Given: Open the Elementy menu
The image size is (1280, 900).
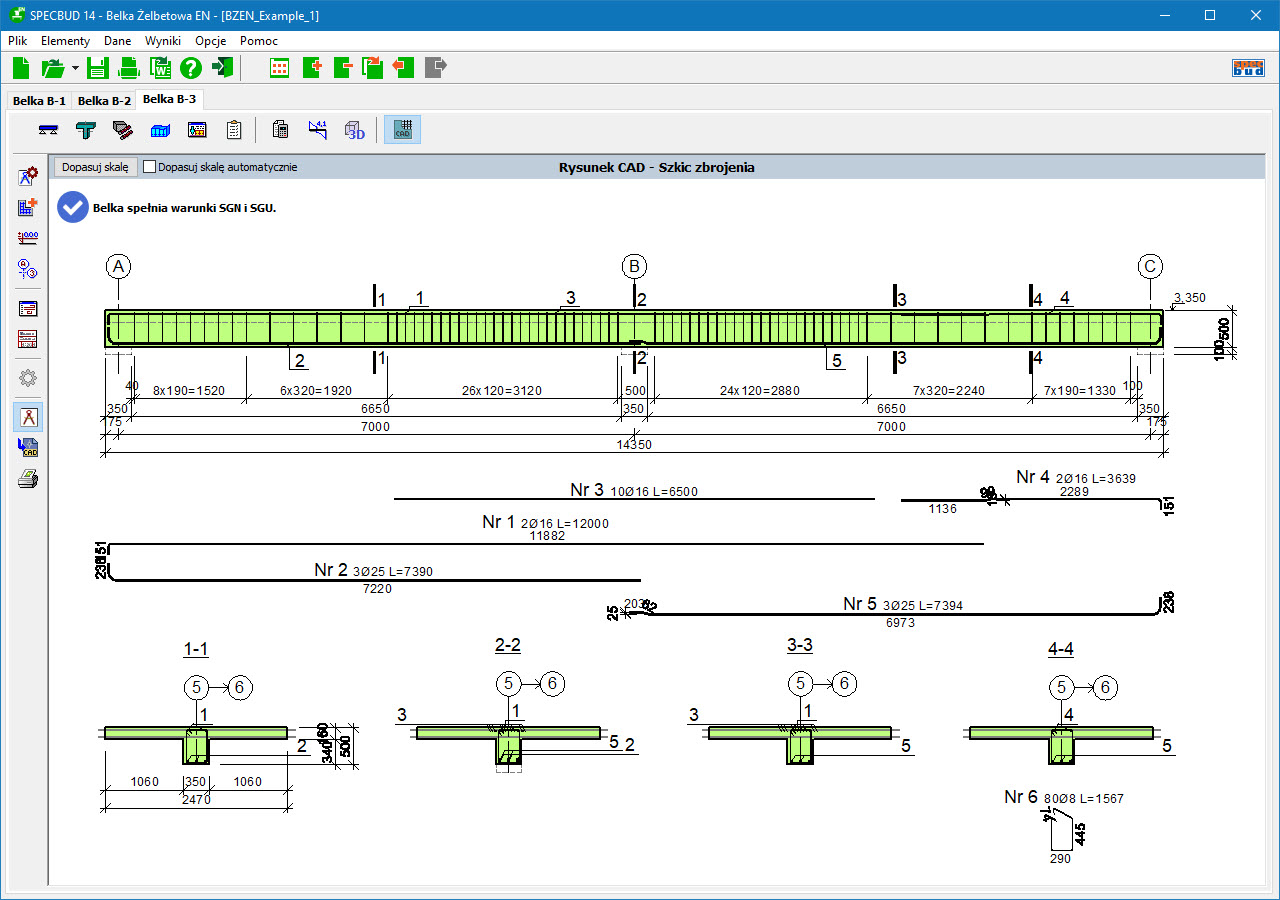Looking at the screenshot, I should 65,41.
